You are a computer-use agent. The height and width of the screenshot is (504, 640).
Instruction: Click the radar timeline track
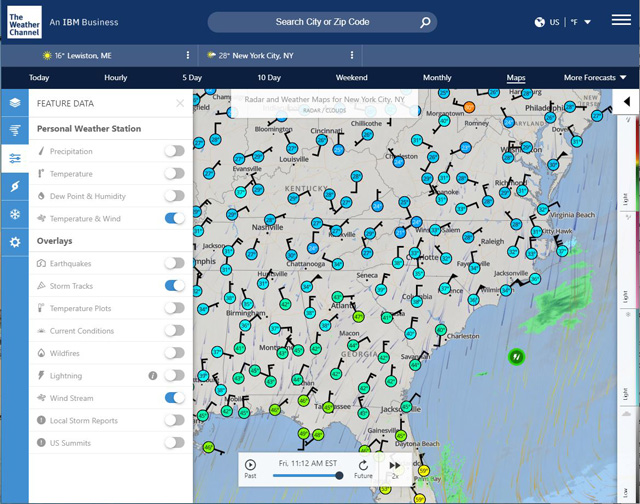[x=306, y=475]
